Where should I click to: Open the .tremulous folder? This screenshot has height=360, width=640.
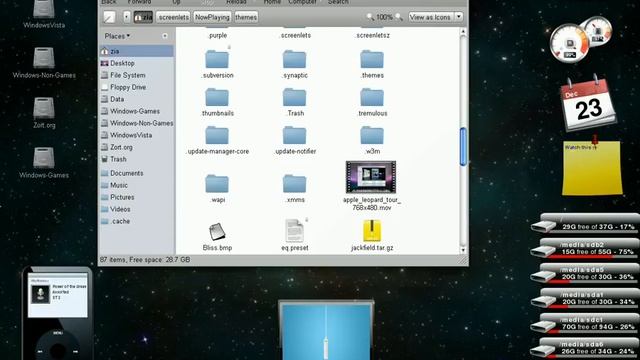tap(372, 98)
